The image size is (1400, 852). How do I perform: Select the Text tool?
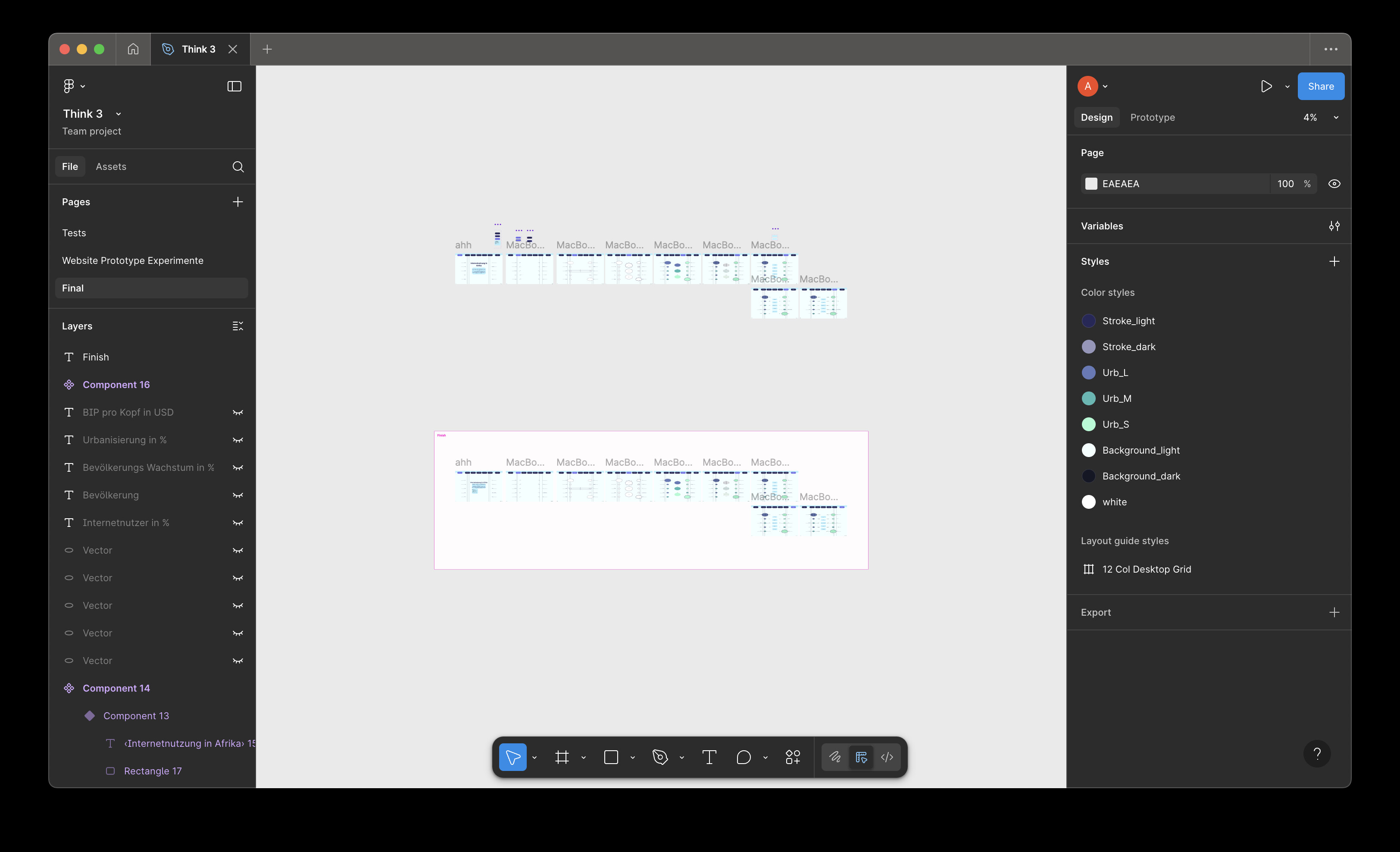(709, 757)
